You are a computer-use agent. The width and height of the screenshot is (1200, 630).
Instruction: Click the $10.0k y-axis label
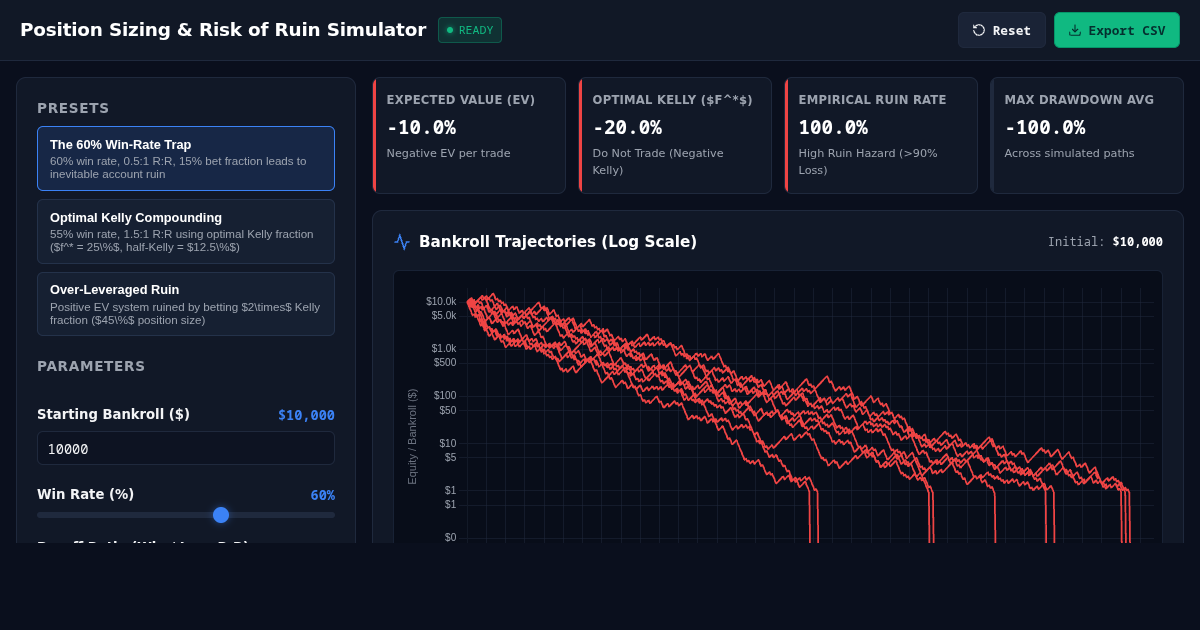point(441,302)
